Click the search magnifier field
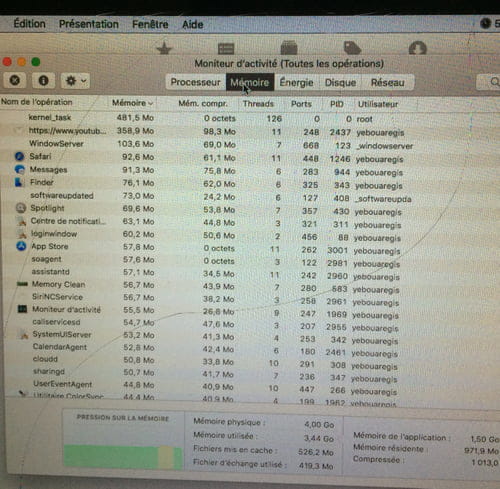The height and width of the screenshot is (489, 500). point(488,82)
